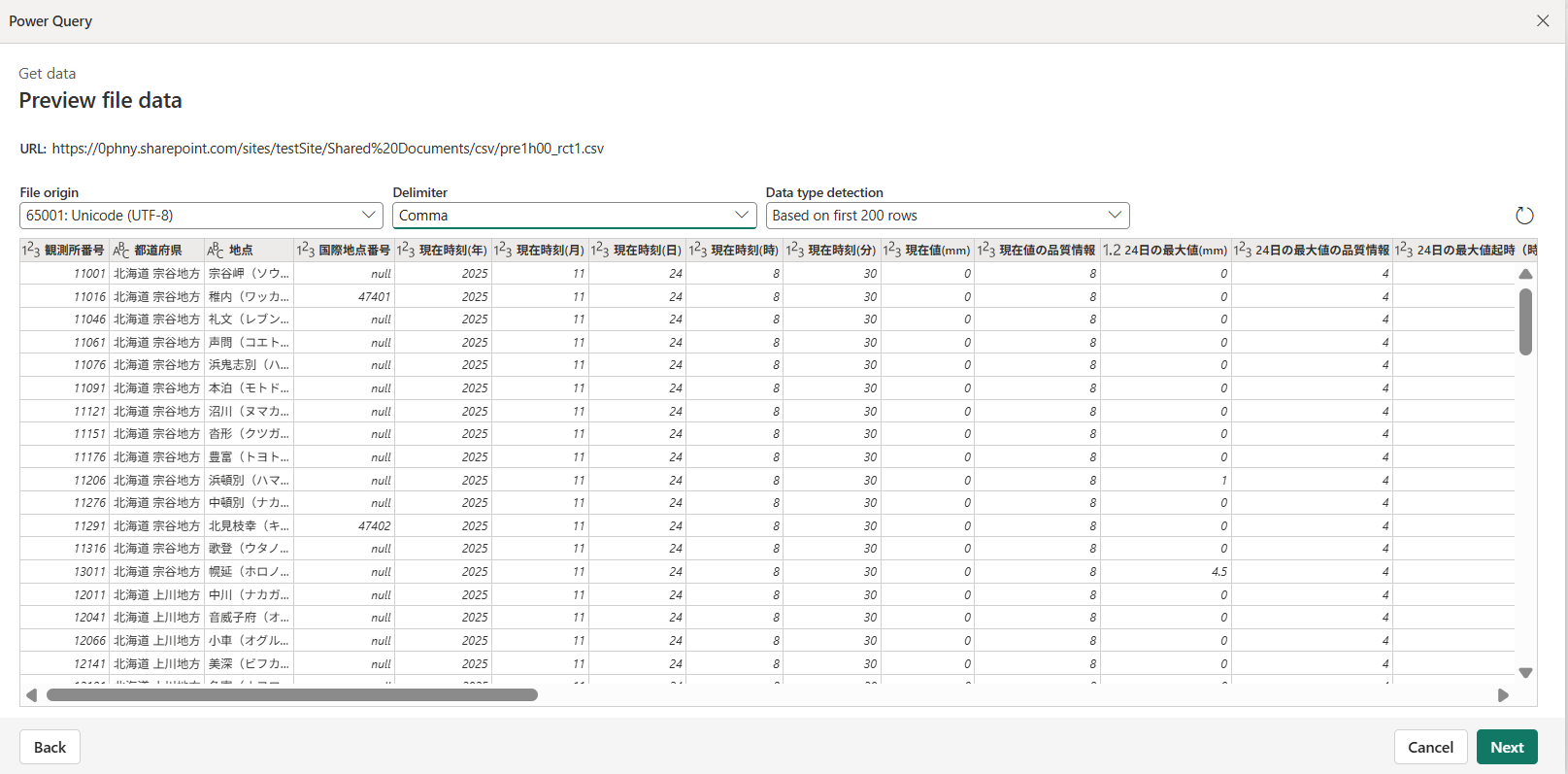
Task: Click the 4.5 value in 24日の最大値 column
Action: (x=1166, y=571)
